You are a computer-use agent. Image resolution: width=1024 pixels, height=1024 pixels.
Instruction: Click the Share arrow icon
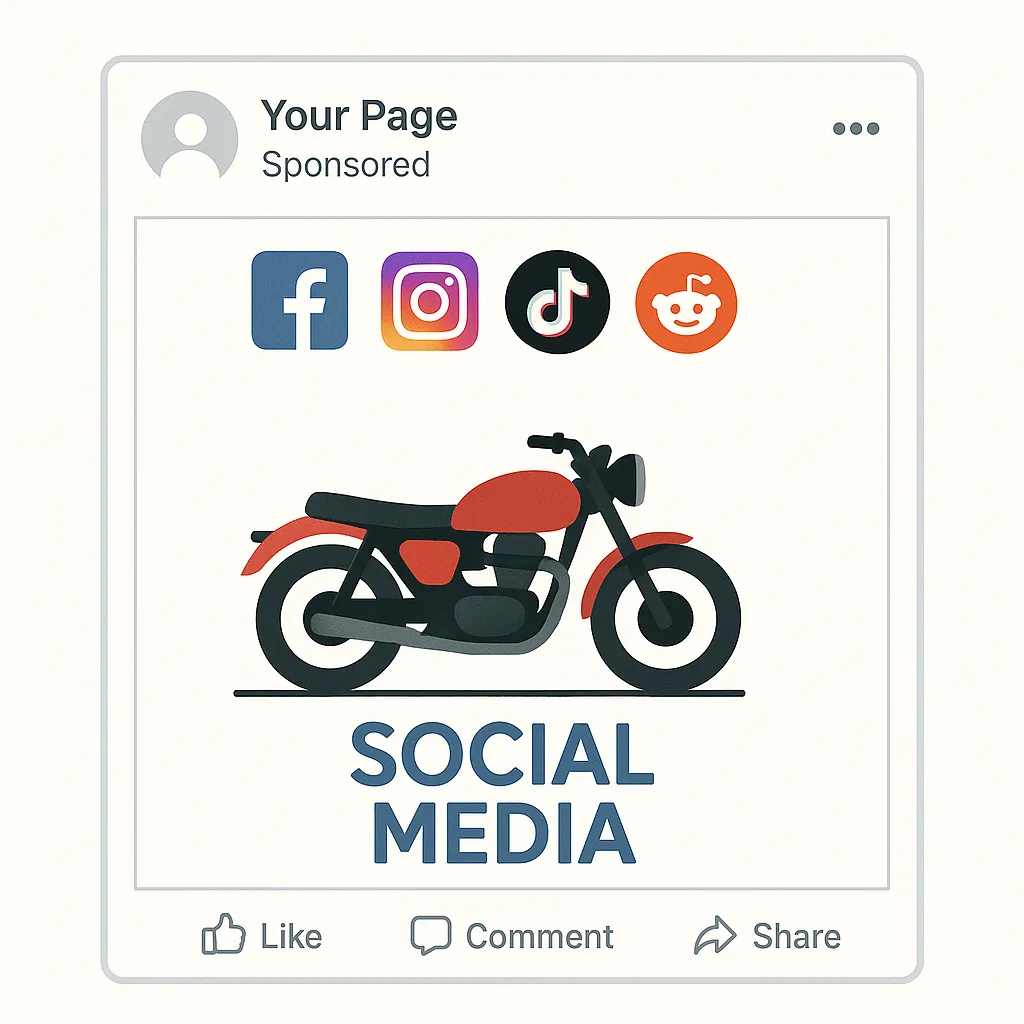tap(715, 935)
